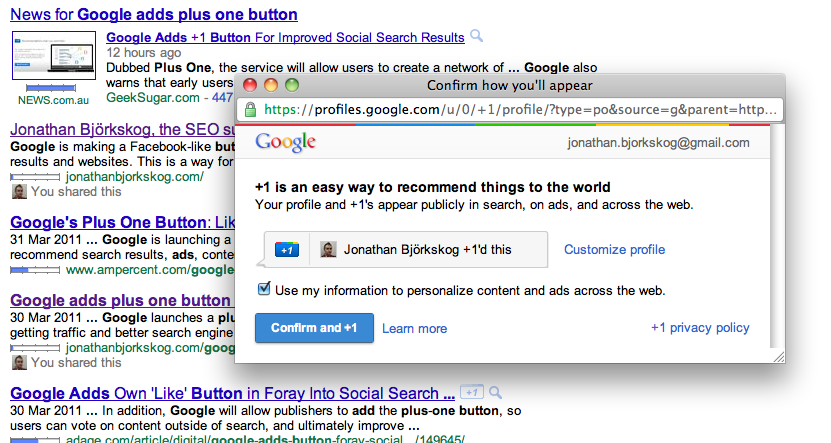This screenshot has height=443, width=831.
Task: Click the avatar beside first 'You shared this'
Action: 19,191
